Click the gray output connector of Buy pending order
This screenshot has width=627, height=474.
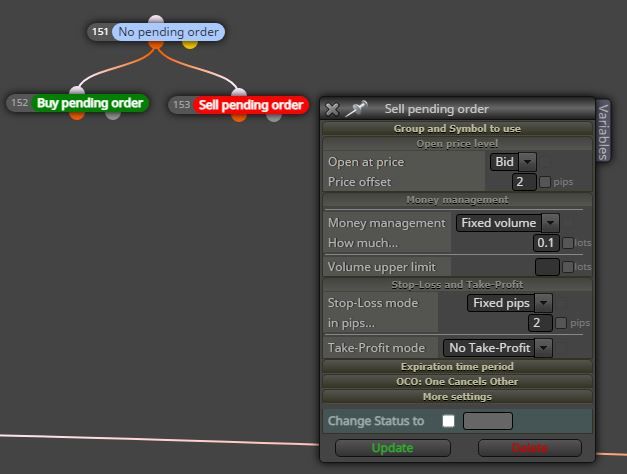coord(113,115)
